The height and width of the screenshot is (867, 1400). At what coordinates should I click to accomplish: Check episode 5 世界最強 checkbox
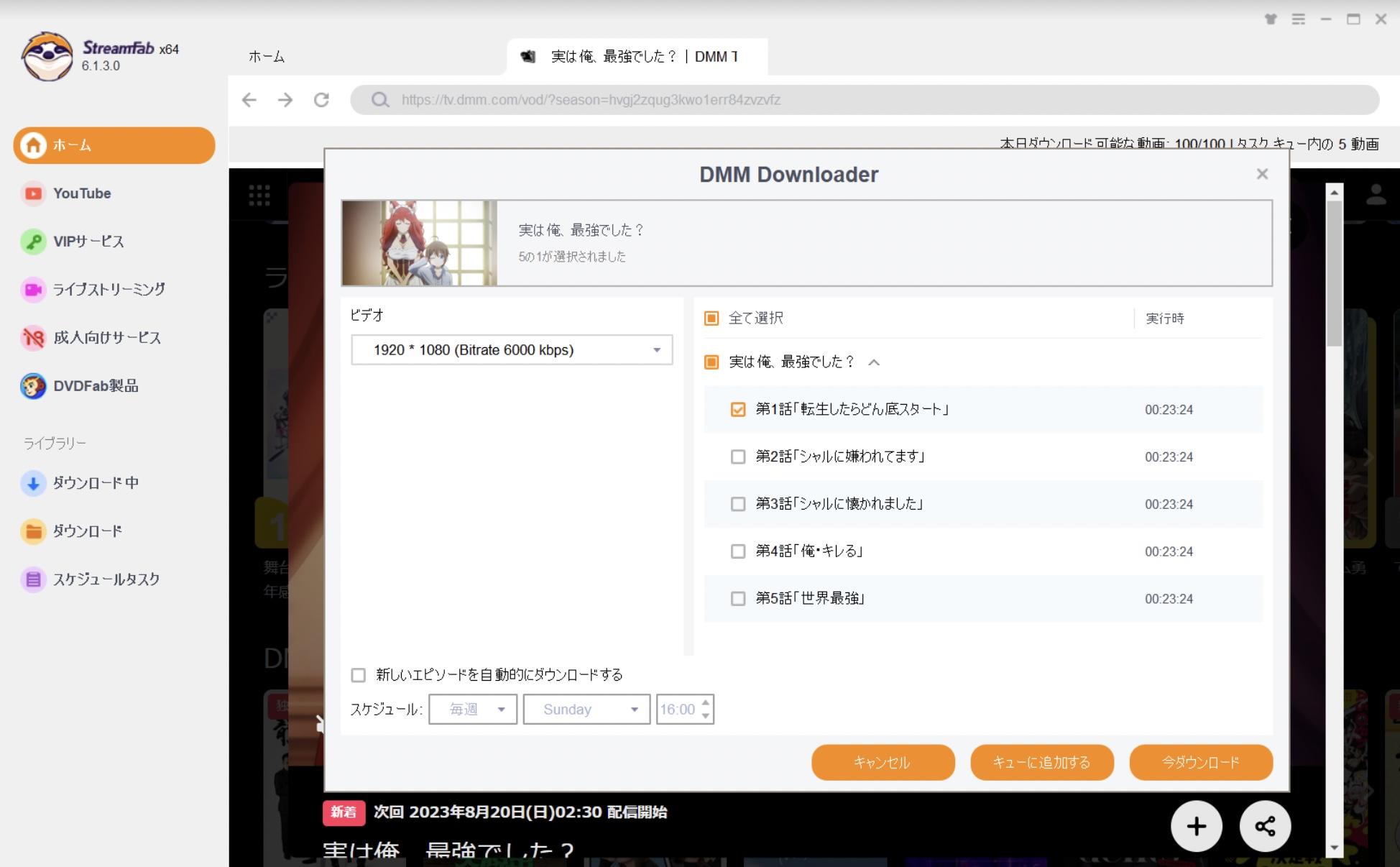click(x=738, y=598)
